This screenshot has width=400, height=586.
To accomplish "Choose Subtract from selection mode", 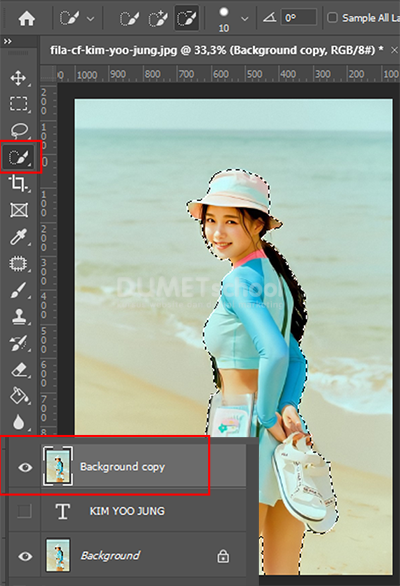I will point(187,18).
